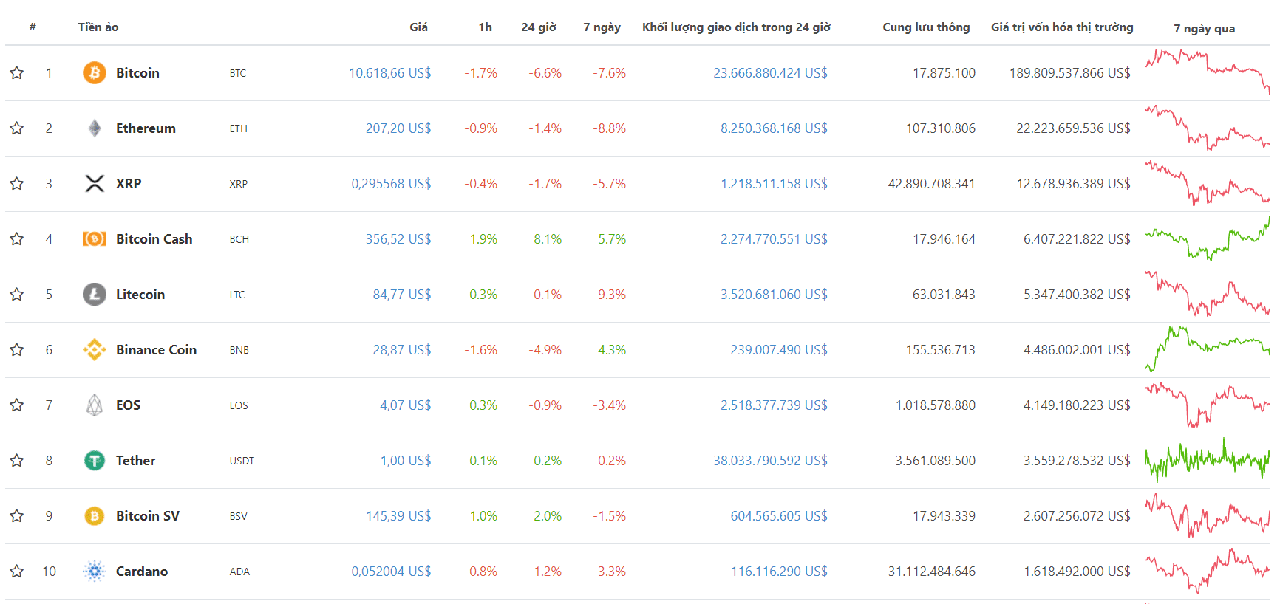Open Ethereum's 7-day sparkline chart
Image resolution: width=1280 pixels, height=604 pixels.
click(1207, 128)
